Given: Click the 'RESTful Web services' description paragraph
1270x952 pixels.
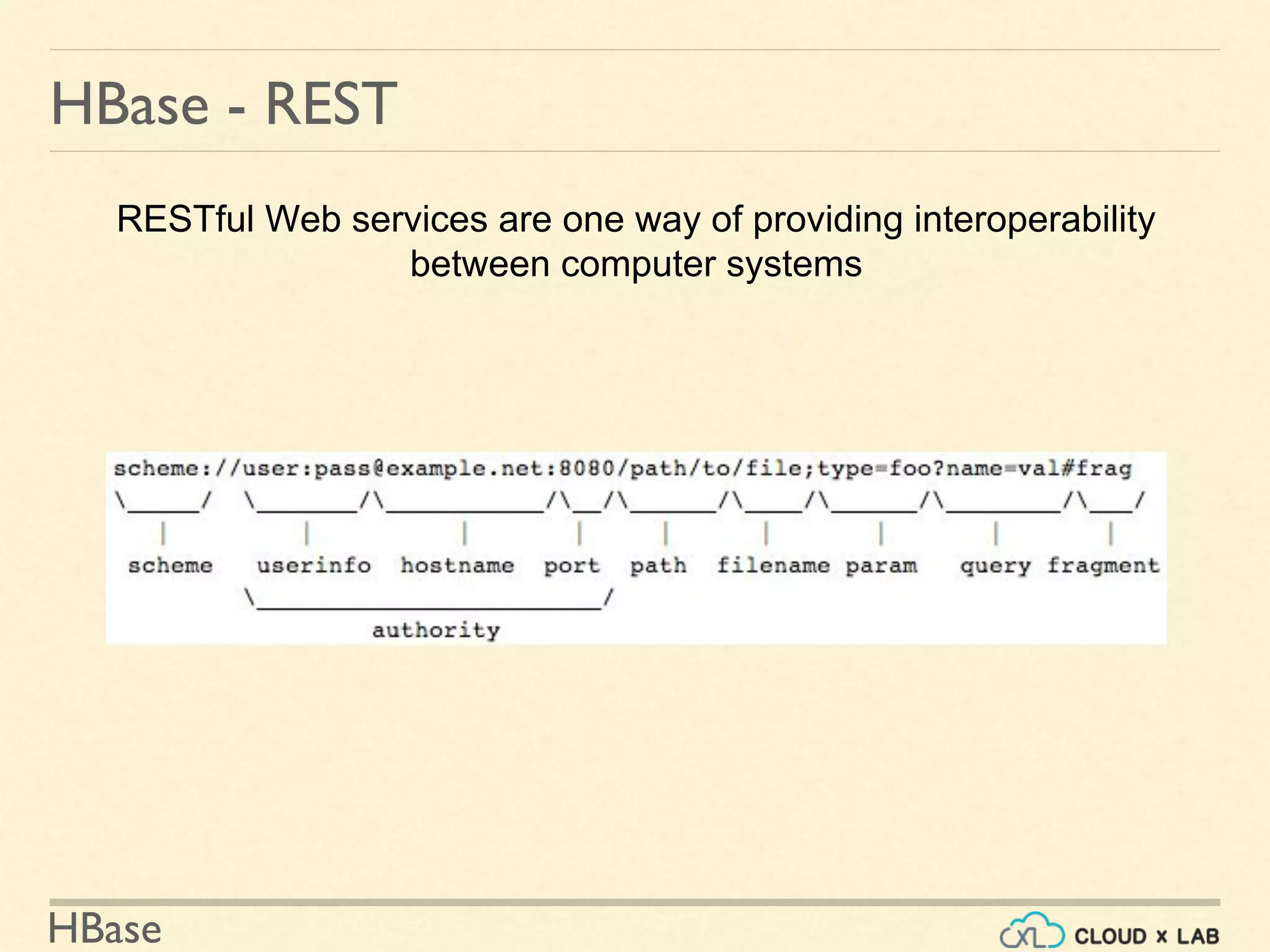Looking at the screenshot, I should click(x=636, y=241).
